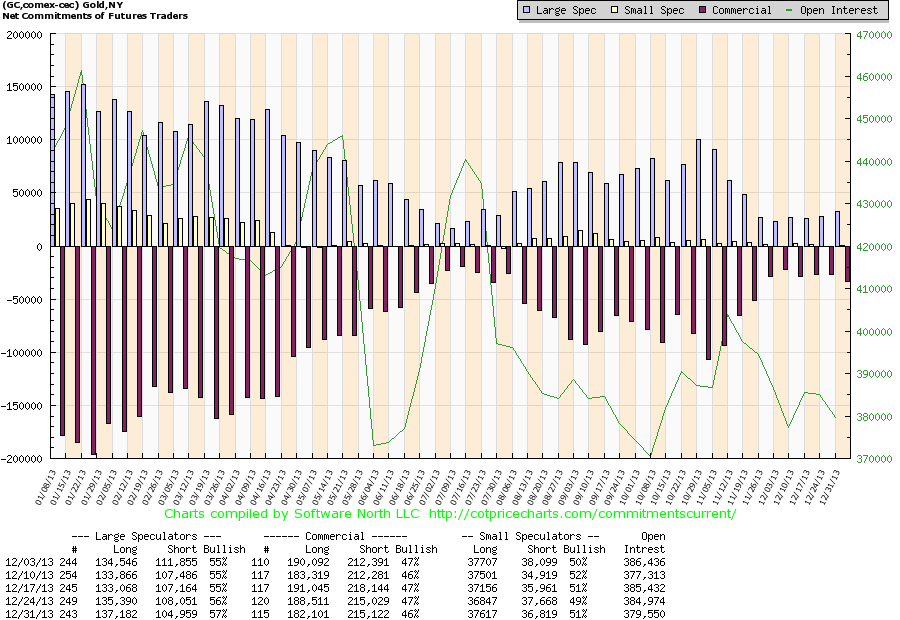Viewport: 900px width, 620px height.
Task: Click the commercial short value 215,122
Action: pyautogui.click(x=368, y=614)
